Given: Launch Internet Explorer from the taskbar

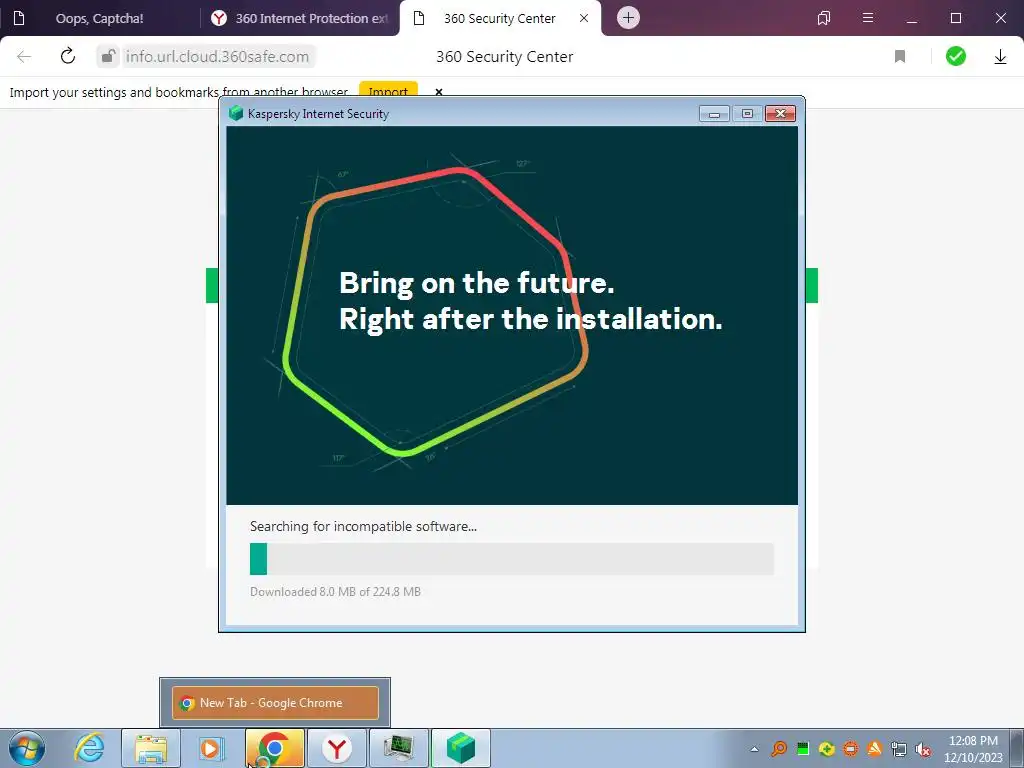Looking at the screenshot, I should tap(89, 748).
